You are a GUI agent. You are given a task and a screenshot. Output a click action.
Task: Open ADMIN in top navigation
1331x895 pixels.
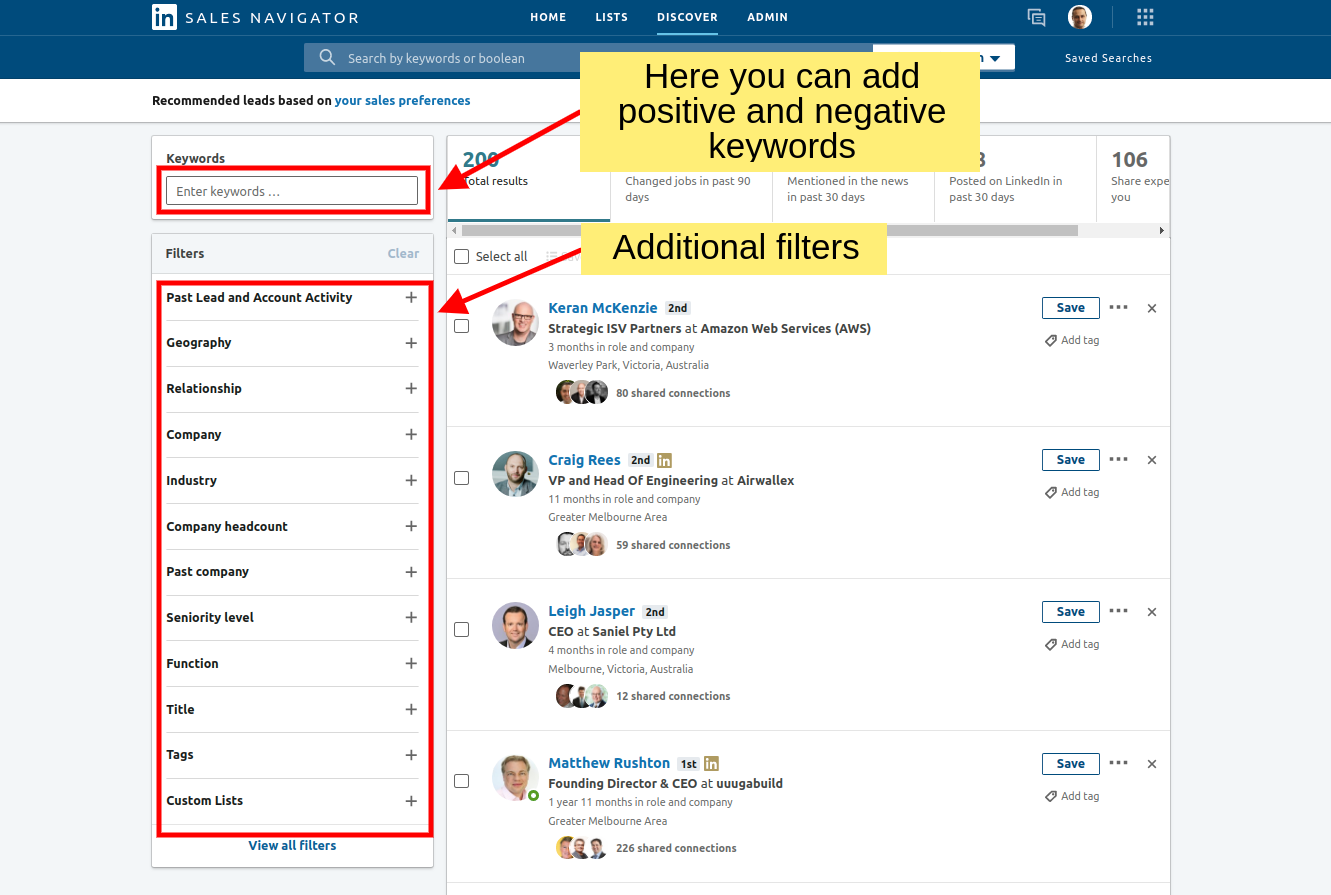(767, 17)
